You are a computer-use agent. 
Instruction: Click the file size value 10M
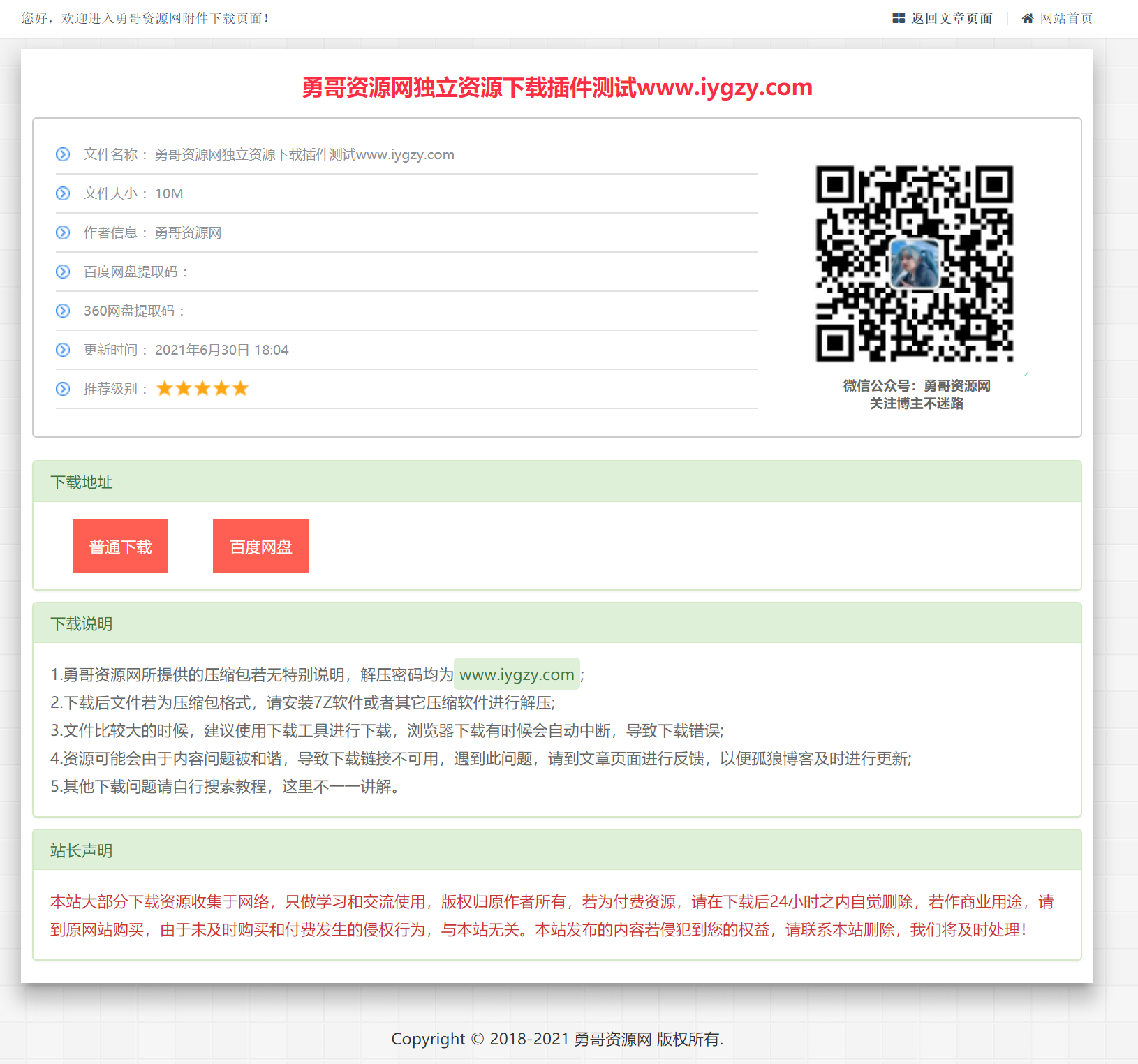click(x=169, y=193)
